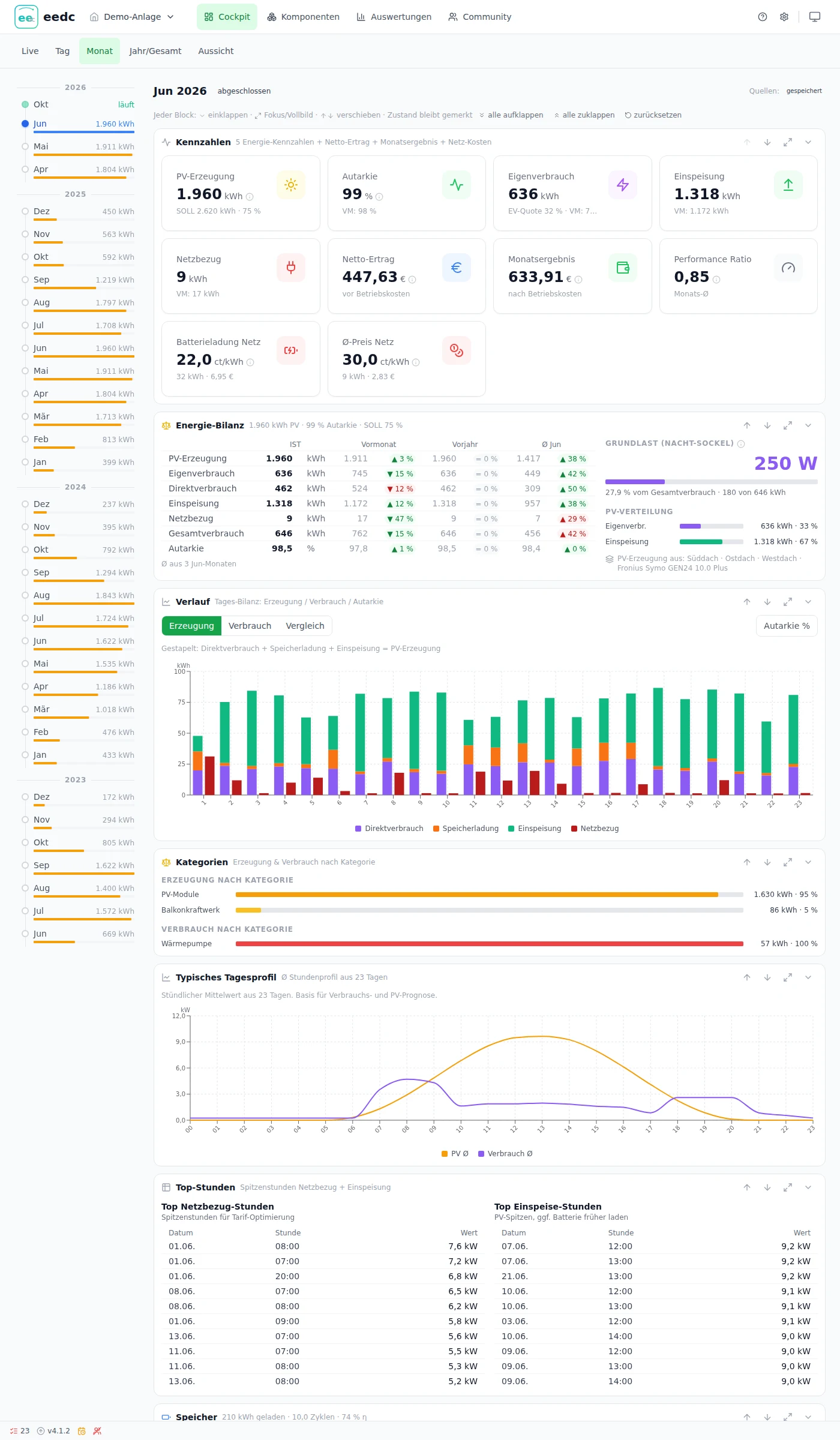840x1440 pixels.
Task: Open protocol counter icon showing 23
Action: click(x=20, y=1431)
